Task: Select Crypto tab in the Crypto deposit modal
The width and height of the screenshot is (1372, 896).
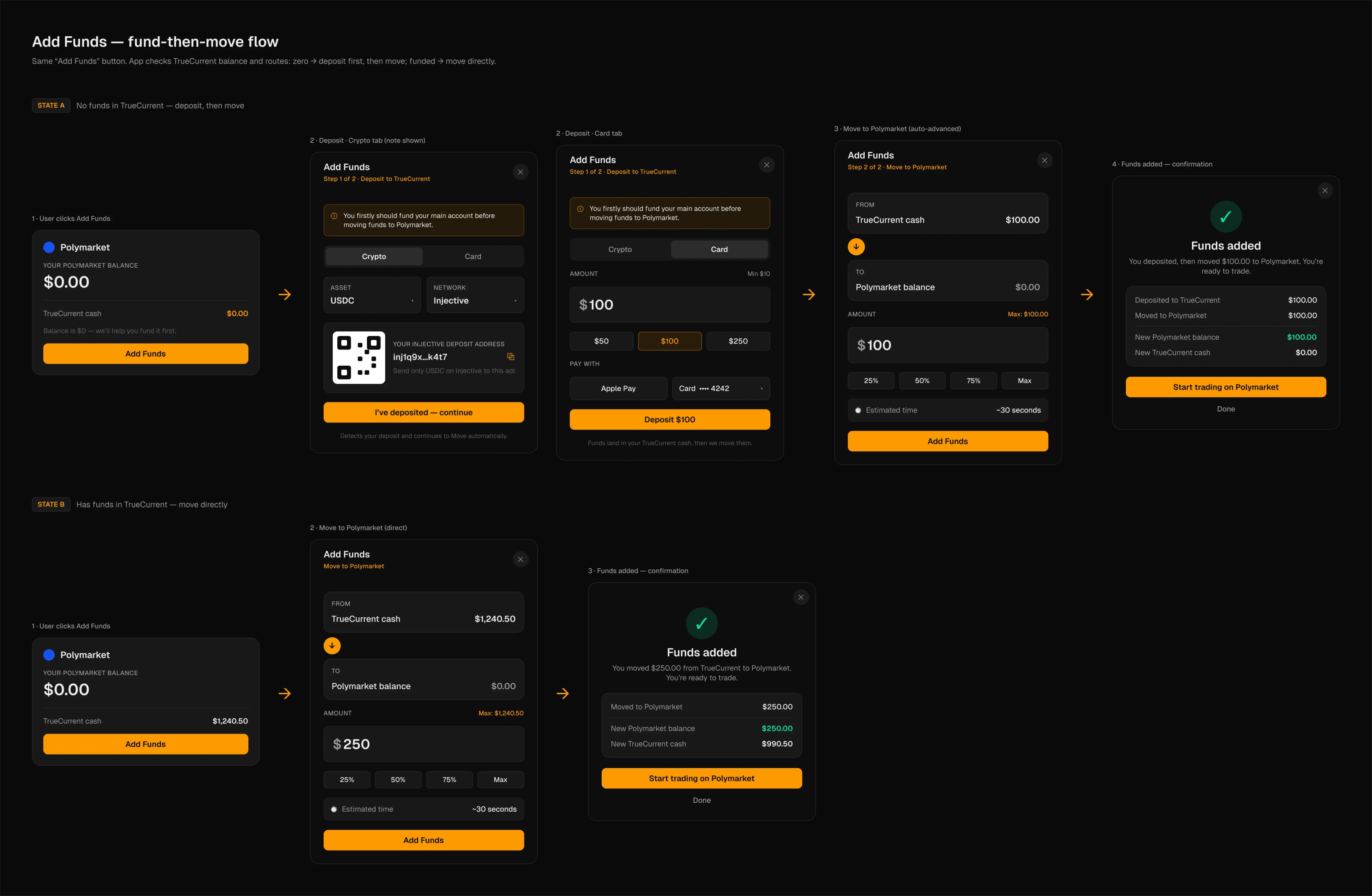Action: coord(374,257)
